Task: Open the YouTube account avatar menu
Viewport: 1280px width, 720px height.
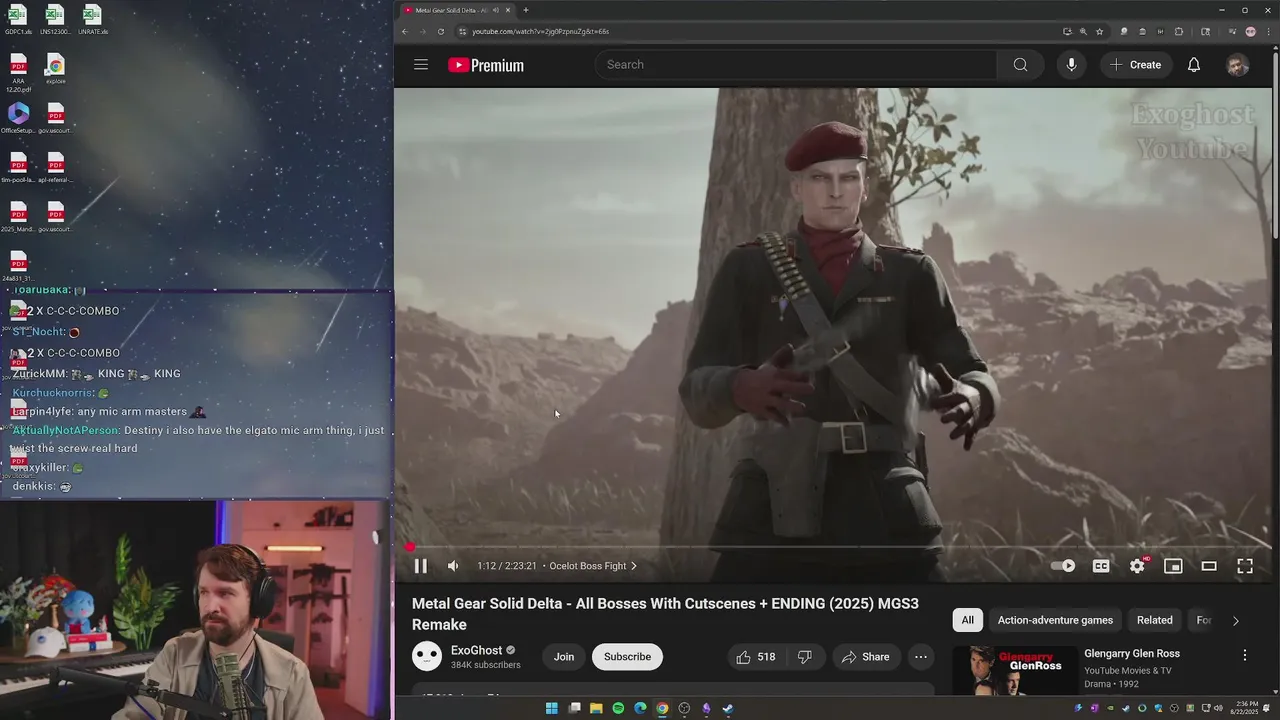Action: pos(1238,65)
